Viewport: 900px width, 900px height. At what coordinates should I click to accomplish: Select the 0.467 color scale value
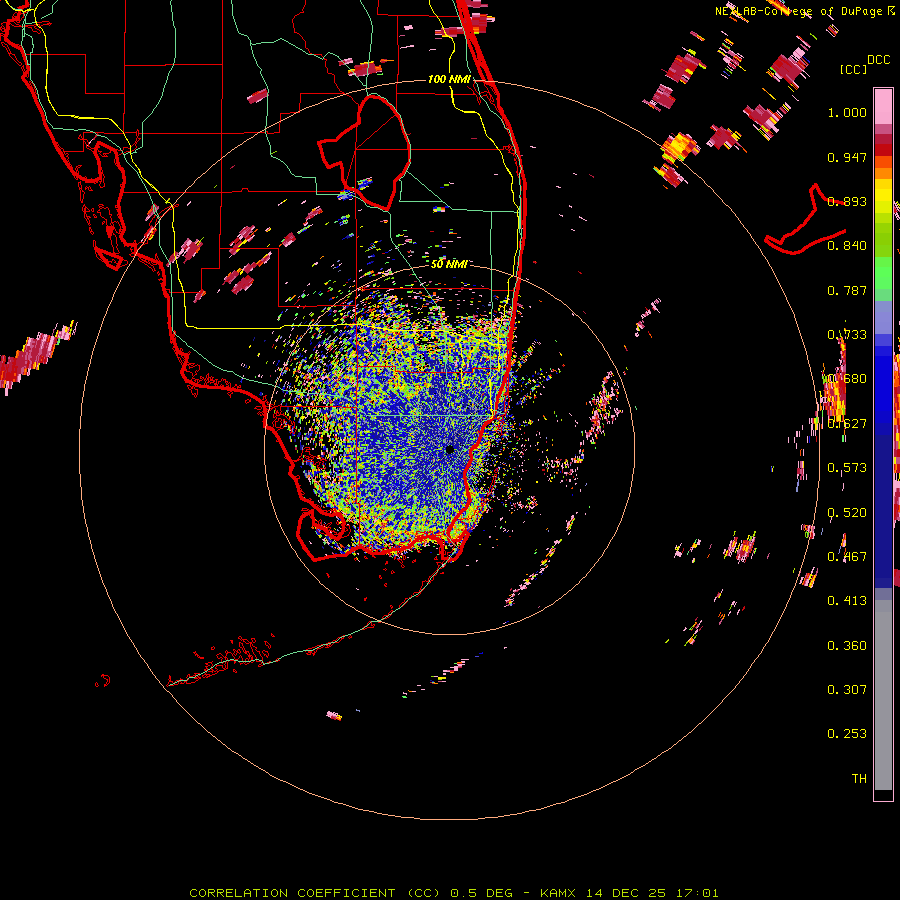847,557
